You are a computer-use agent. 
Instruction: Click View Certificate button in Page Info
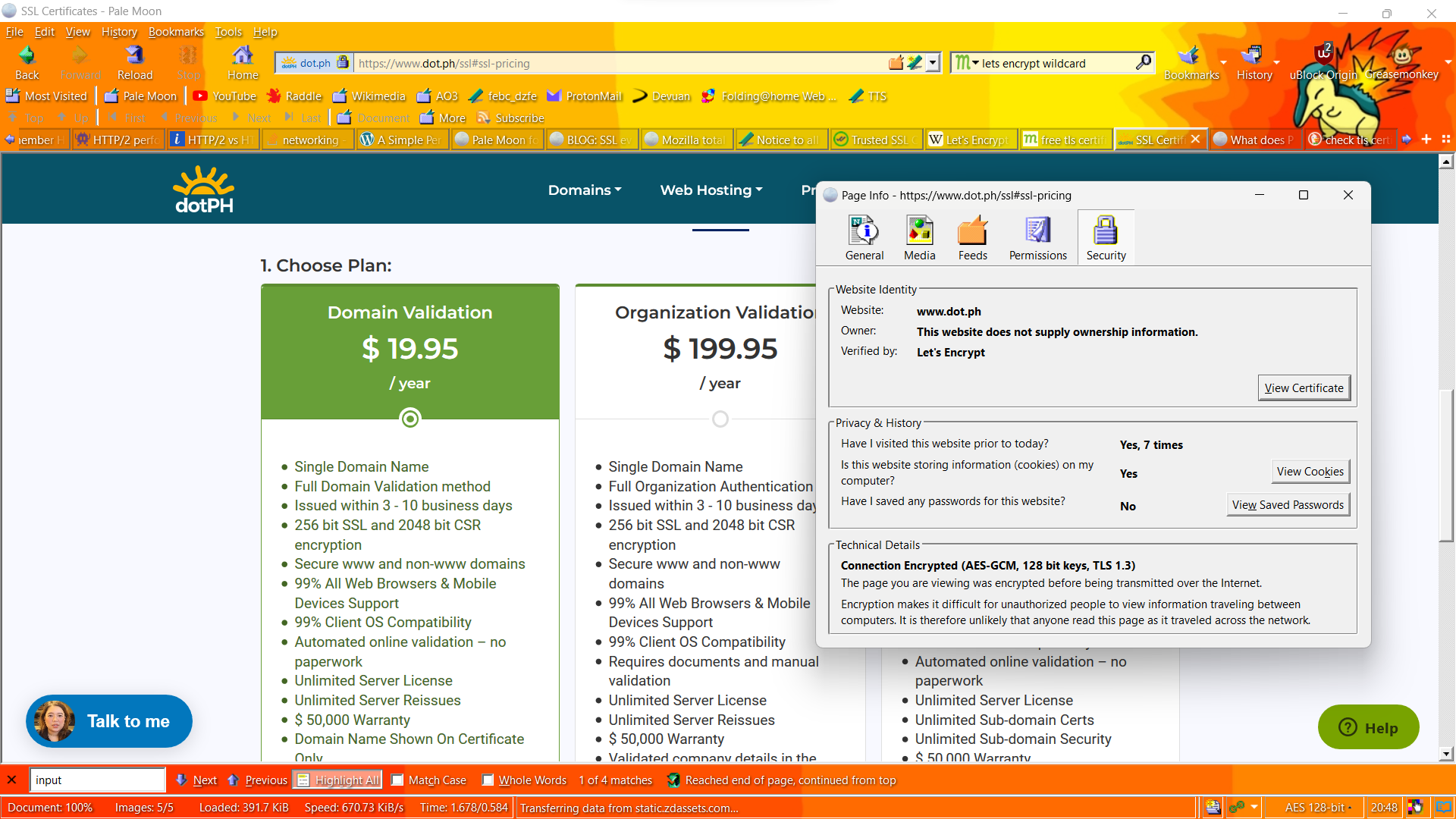click(x=1304, y=388)
